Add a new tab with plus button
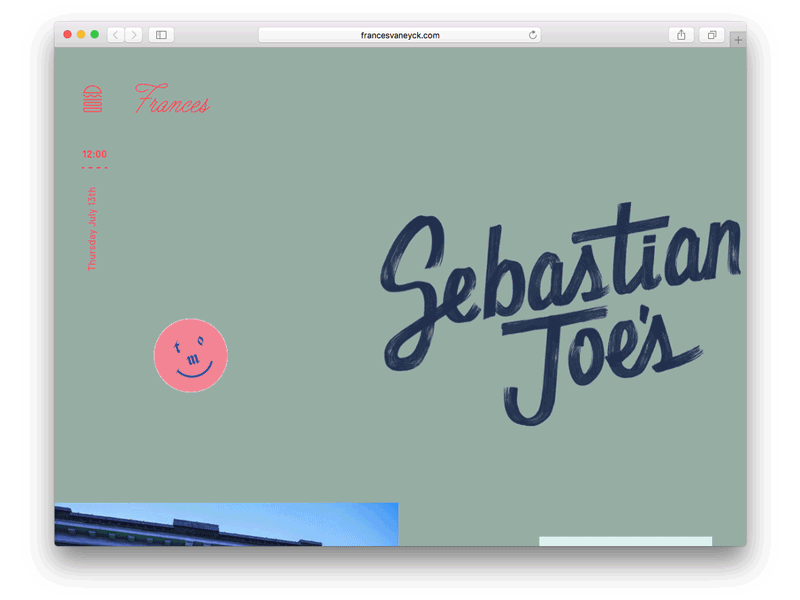This screenshot has height=600, width=800. (x=738, y=40)
